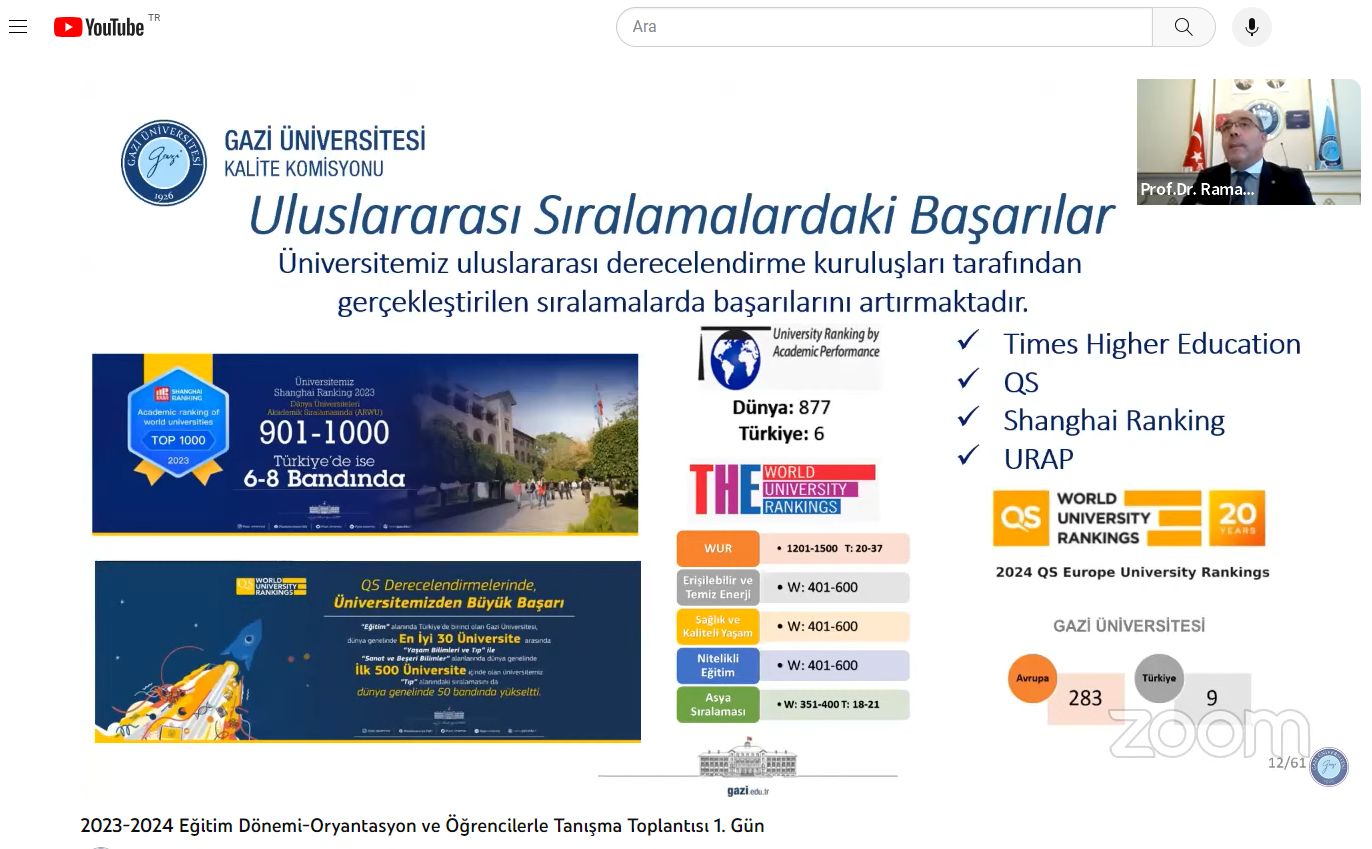Viewport: 1372px width, 849px height.
Task: Click the magnifier search button
Action: tap(1184, 27)
